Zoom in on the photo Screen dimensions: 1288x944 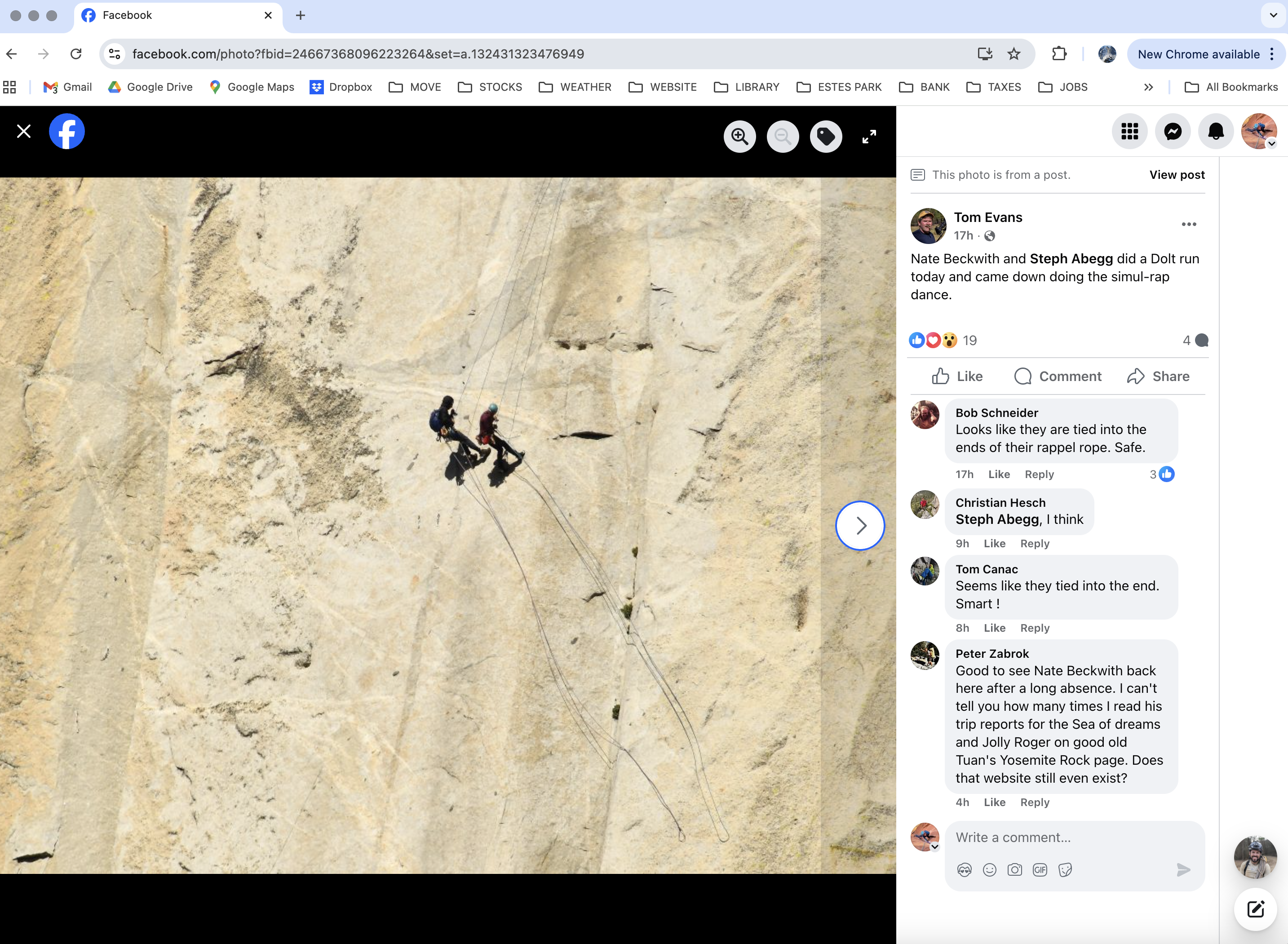pos(739,137)
